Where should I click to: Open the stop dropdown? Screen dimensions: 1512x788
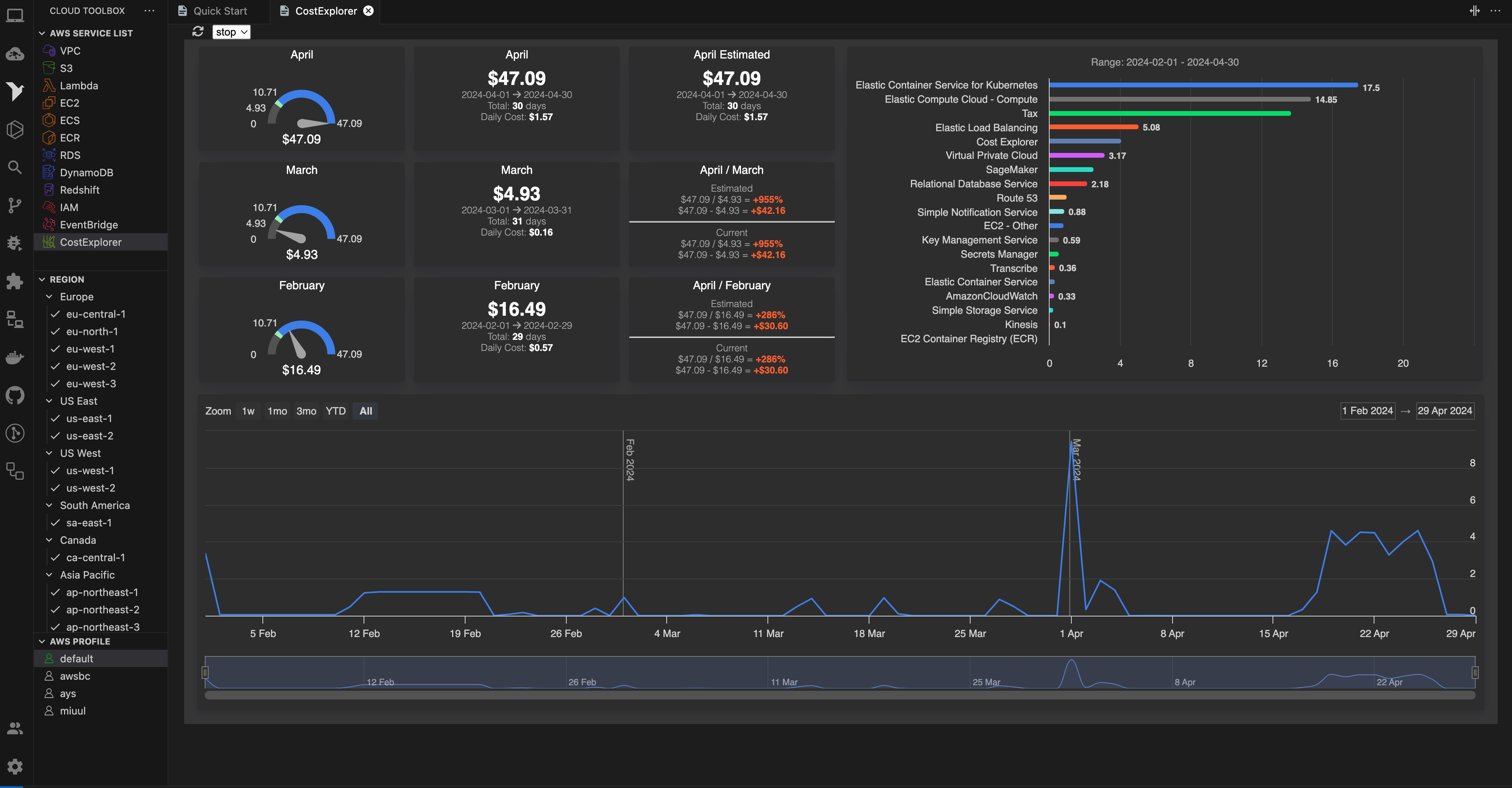click(x=231, y=32)
